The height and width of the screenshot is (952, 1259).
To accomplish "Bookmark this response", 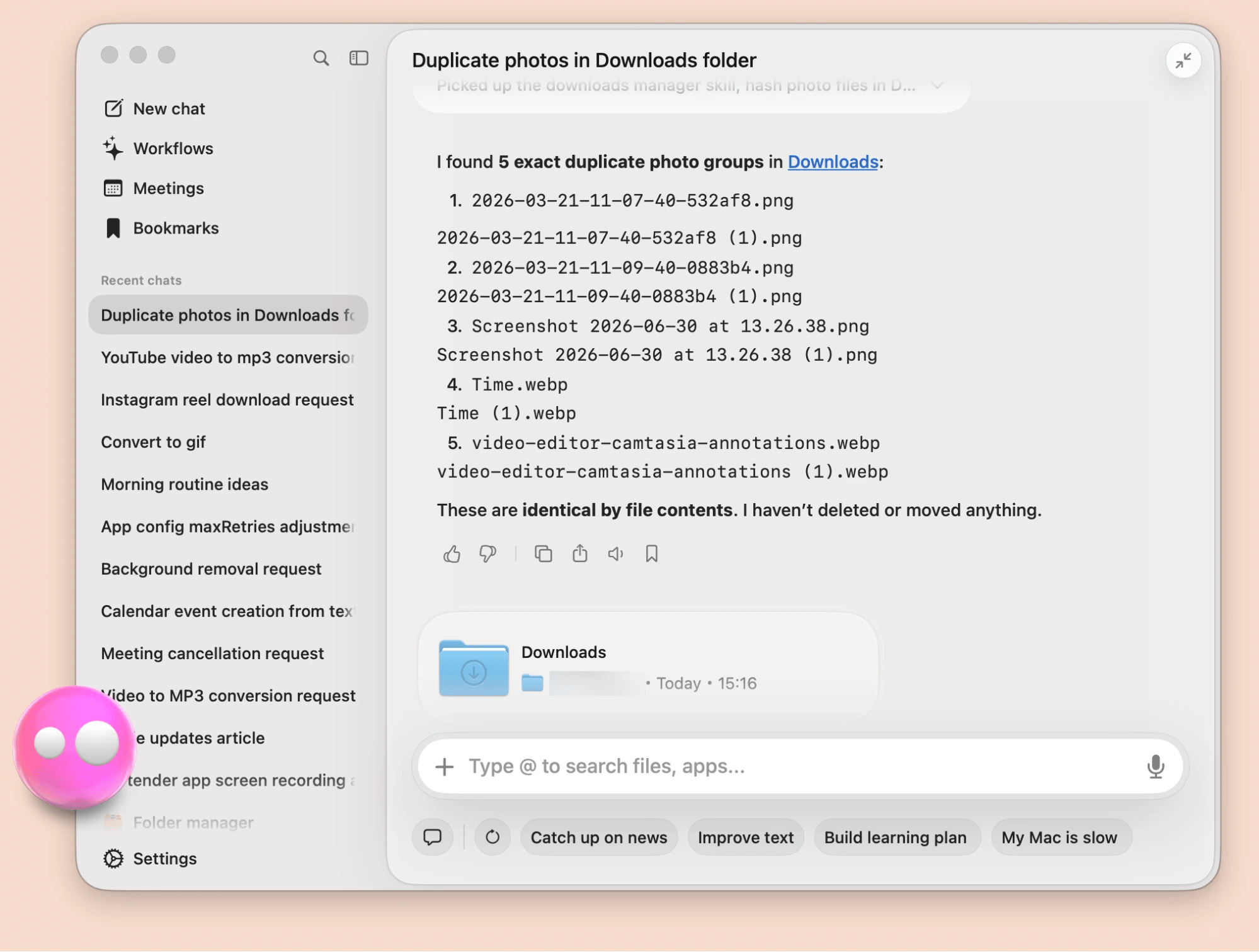I will 651,554.
